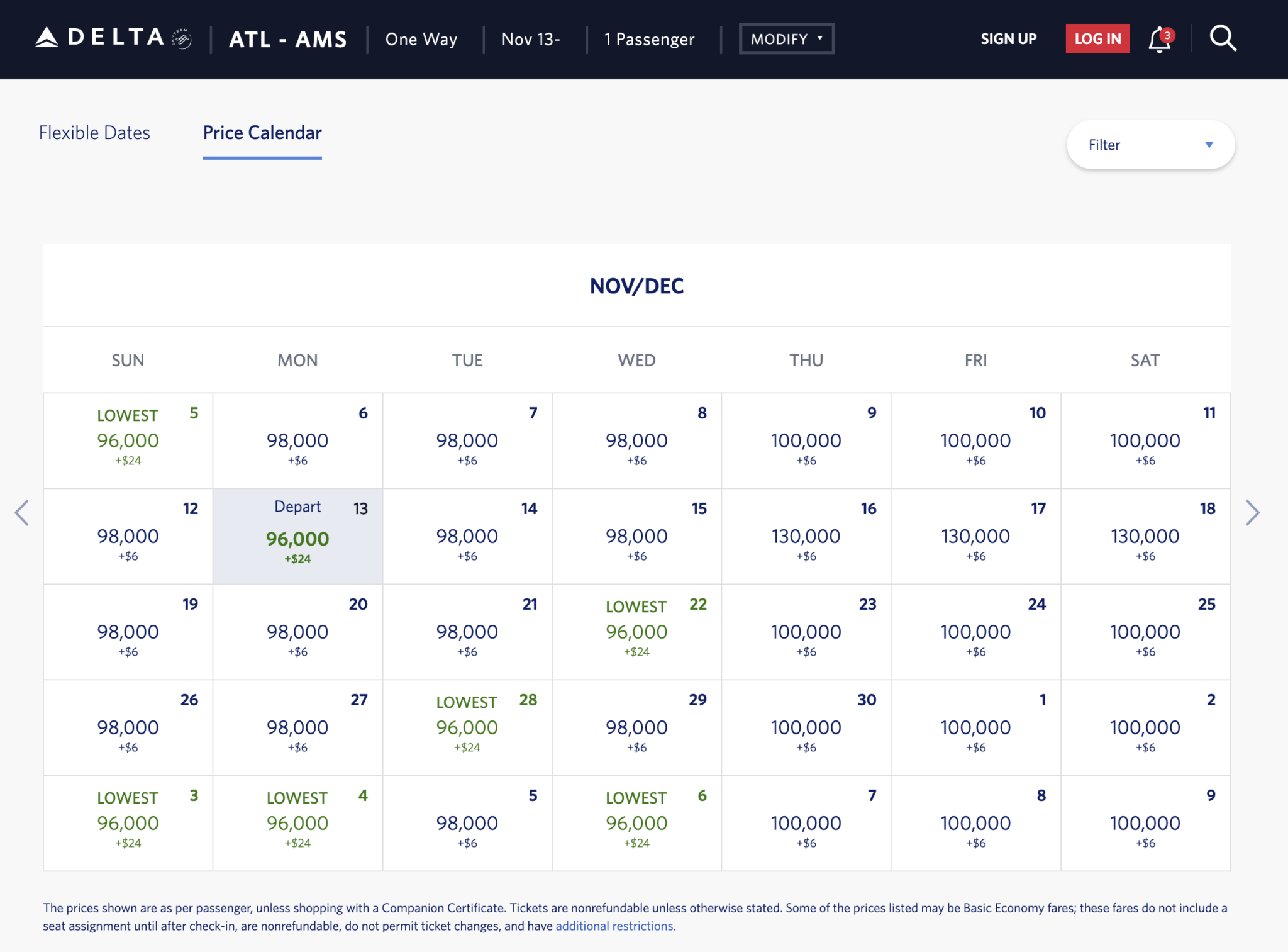Click the One Way trip type label

click(x=421, y=39)
